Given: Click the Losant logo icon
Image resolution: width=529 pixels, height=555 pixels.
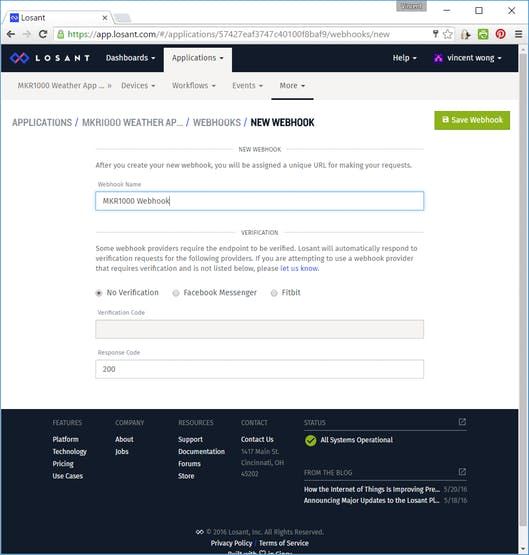Looking at the screenshot, I should click(19, 58).
